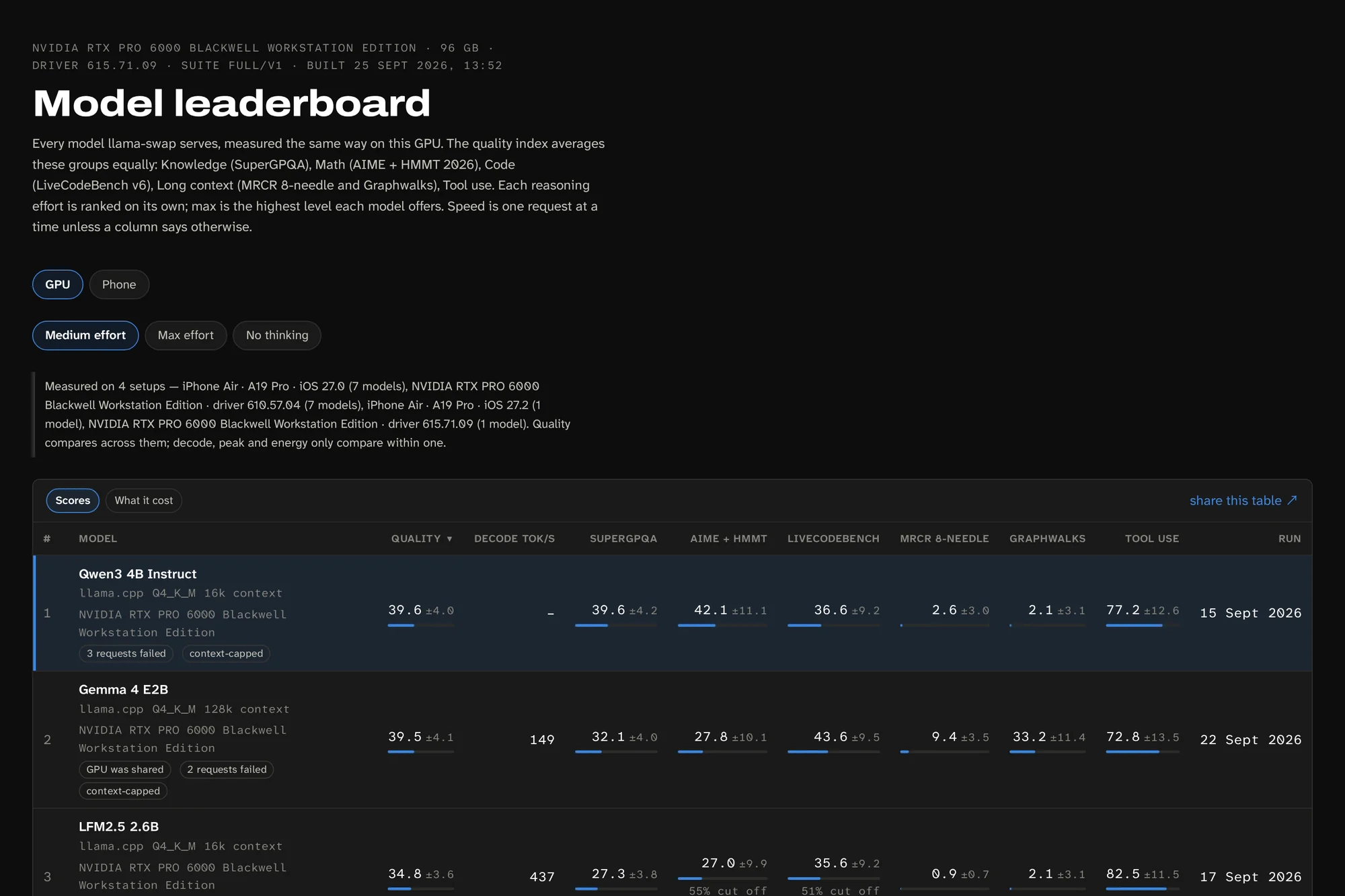Viewport: 1345px width, 896px height.
Task: Click the # rank column header
Action: point(47,538)
